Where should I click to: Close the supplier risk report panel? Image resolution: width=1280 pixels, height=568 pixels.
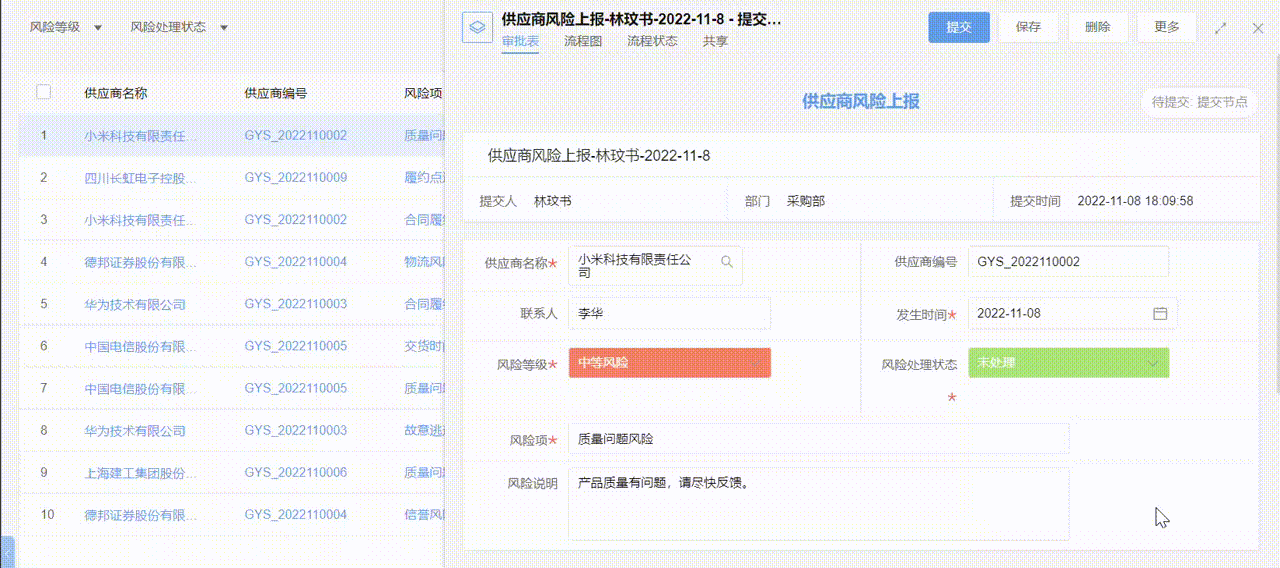point(1258,28)
